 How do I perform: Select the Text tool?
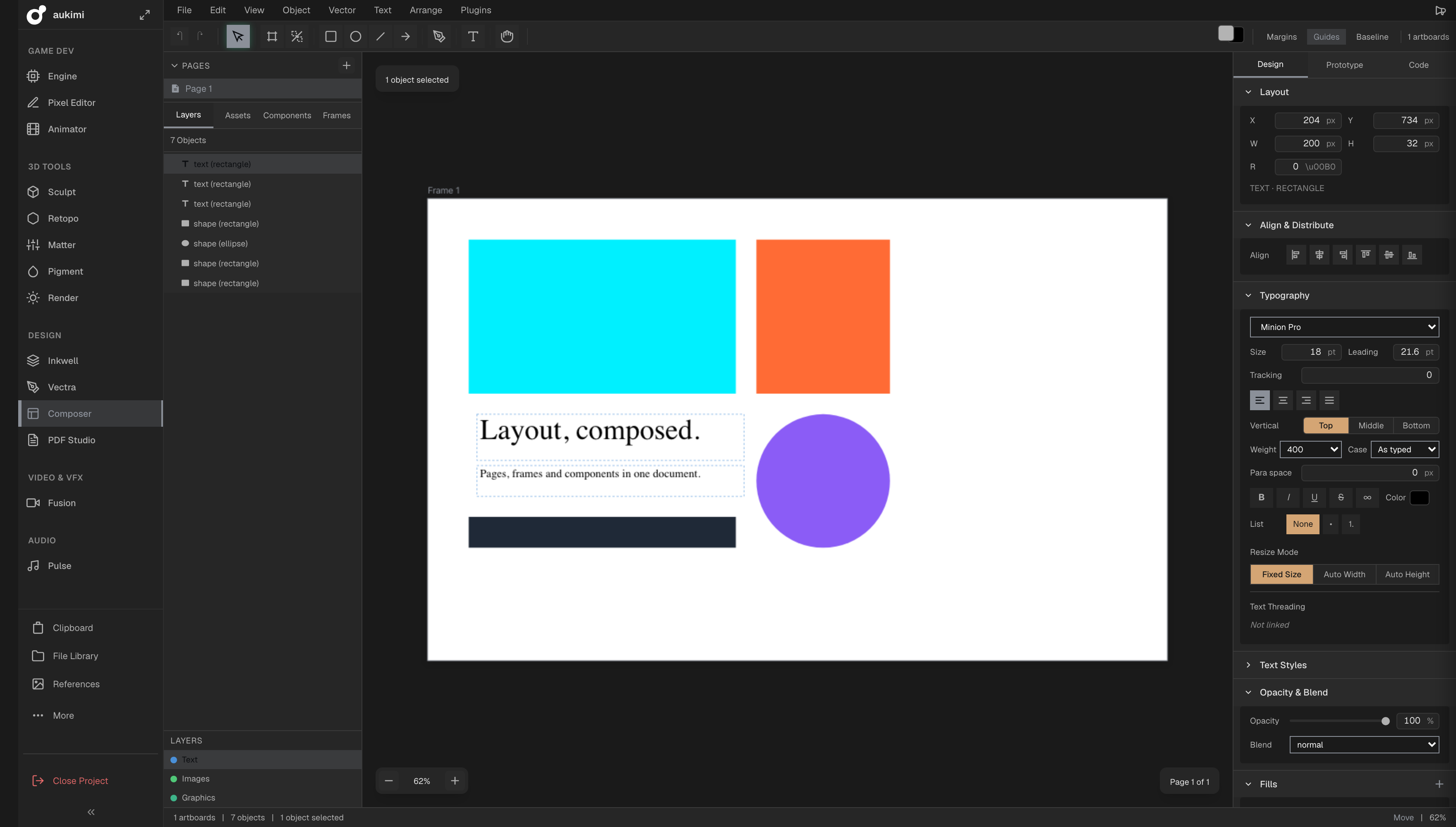[473, 36]
